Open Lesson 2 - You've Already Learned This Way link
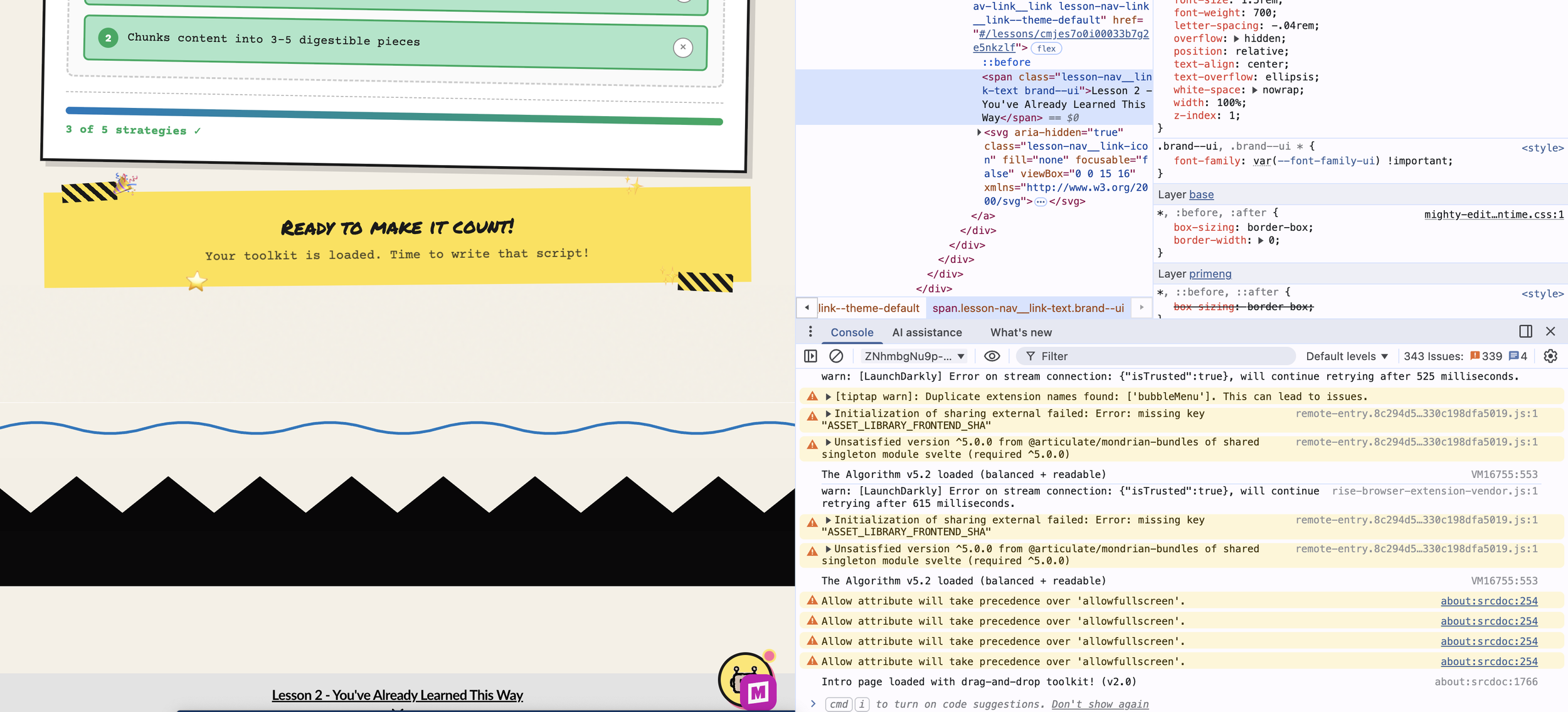 (397, 695)
